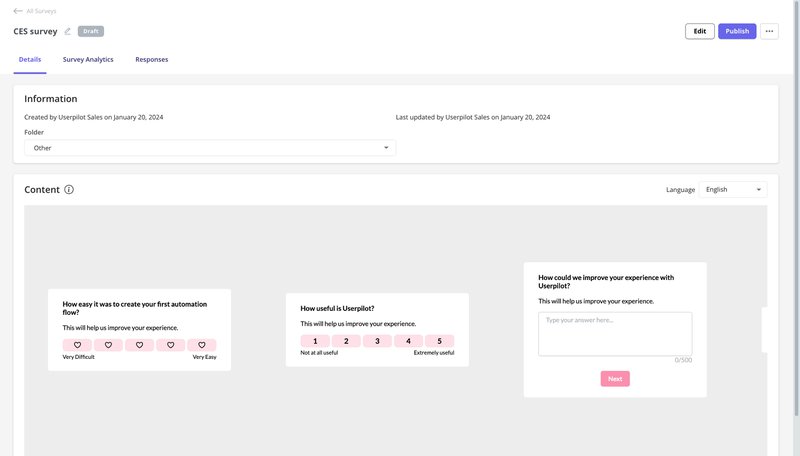Choose rating 1 on usefulness scale
The height and width of the screenshot is (456, 800).
click(x=315, y=341)
